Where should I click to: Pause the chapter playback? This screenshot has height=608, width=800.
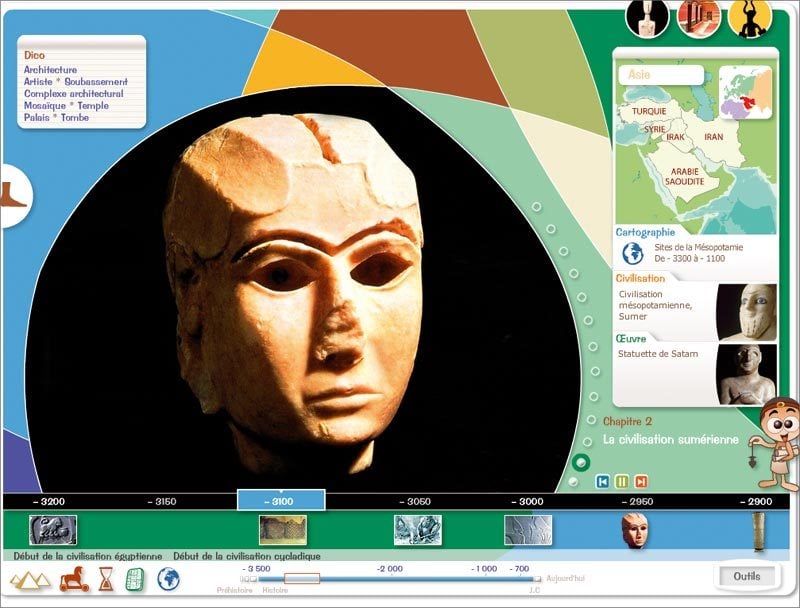621,481
